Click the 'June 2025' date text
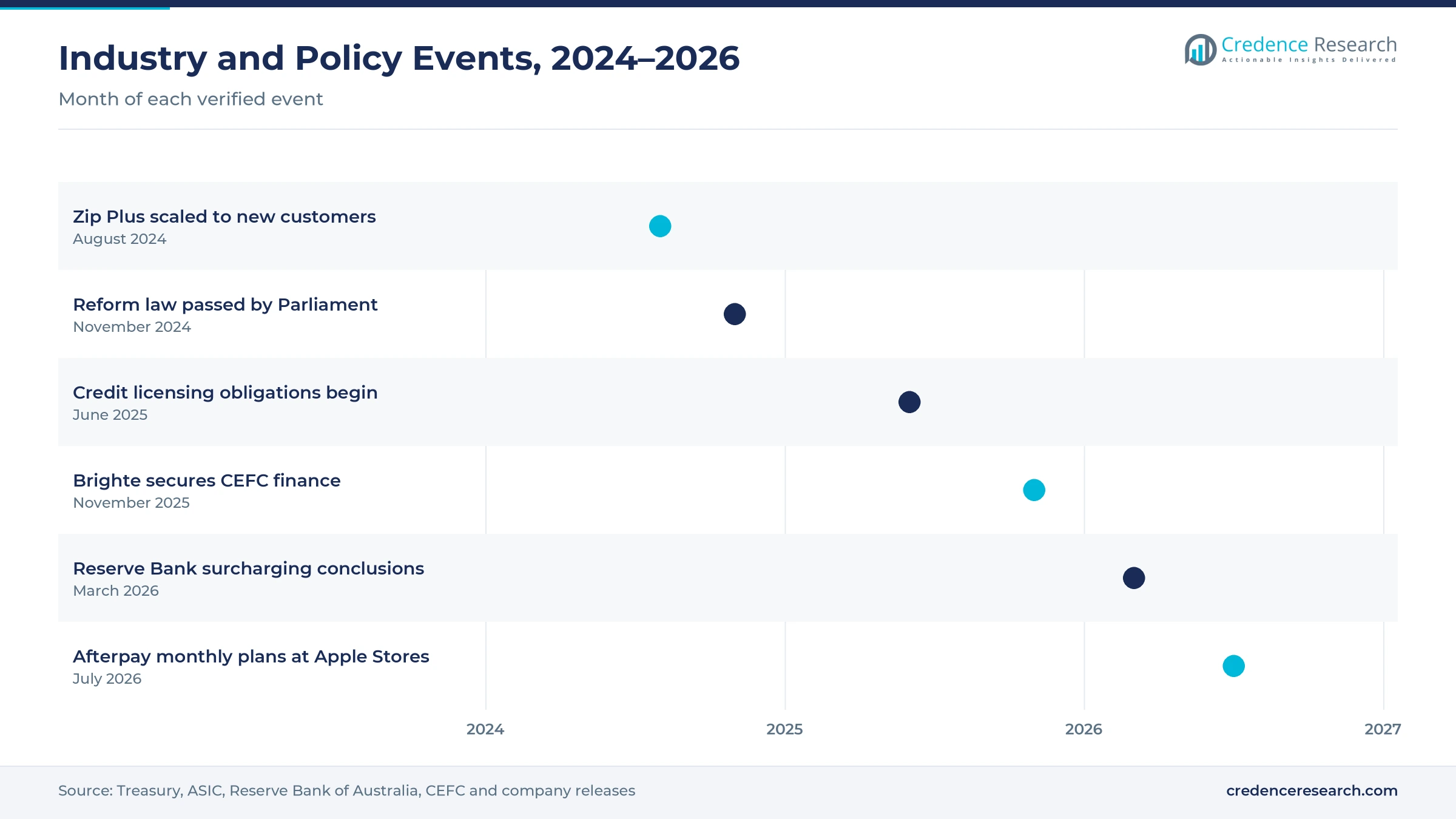This screenshot has width=1456, height=819. pyautogui.click(x=110, y=415)
